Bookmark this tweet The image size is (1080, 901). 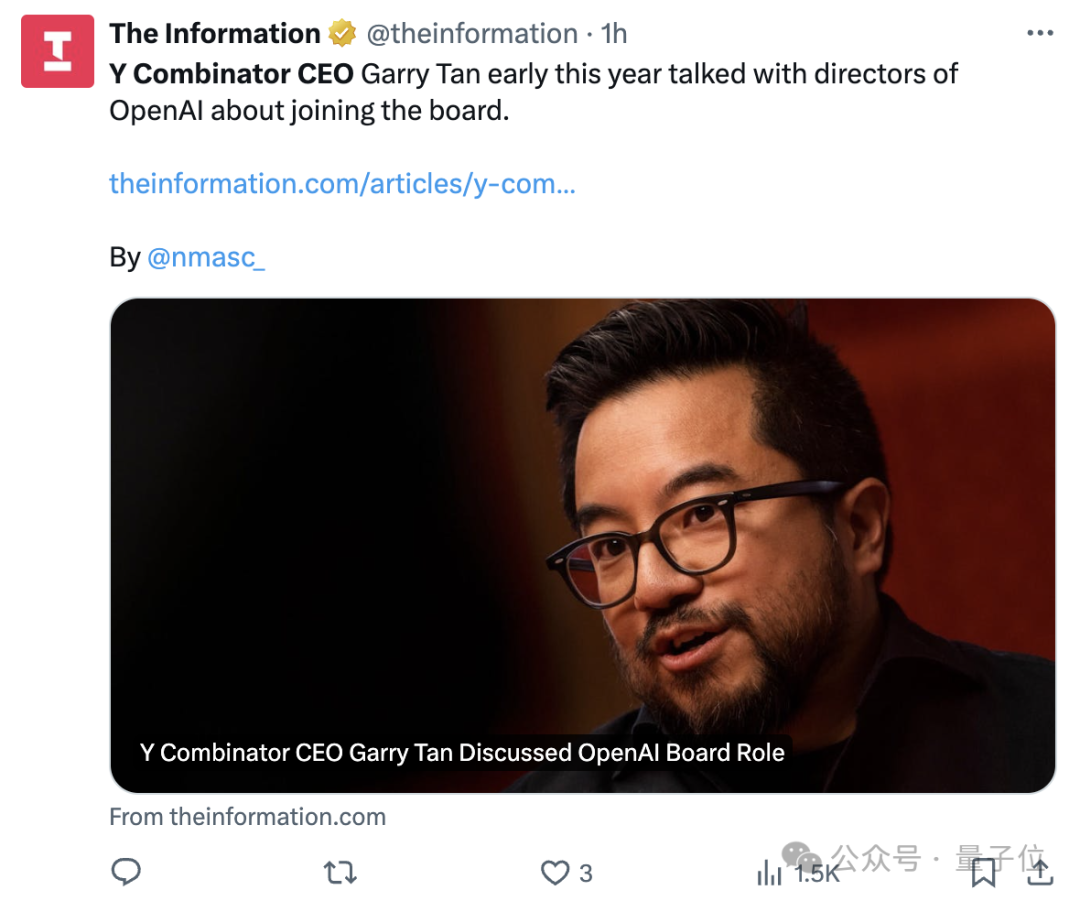(984, 872)
